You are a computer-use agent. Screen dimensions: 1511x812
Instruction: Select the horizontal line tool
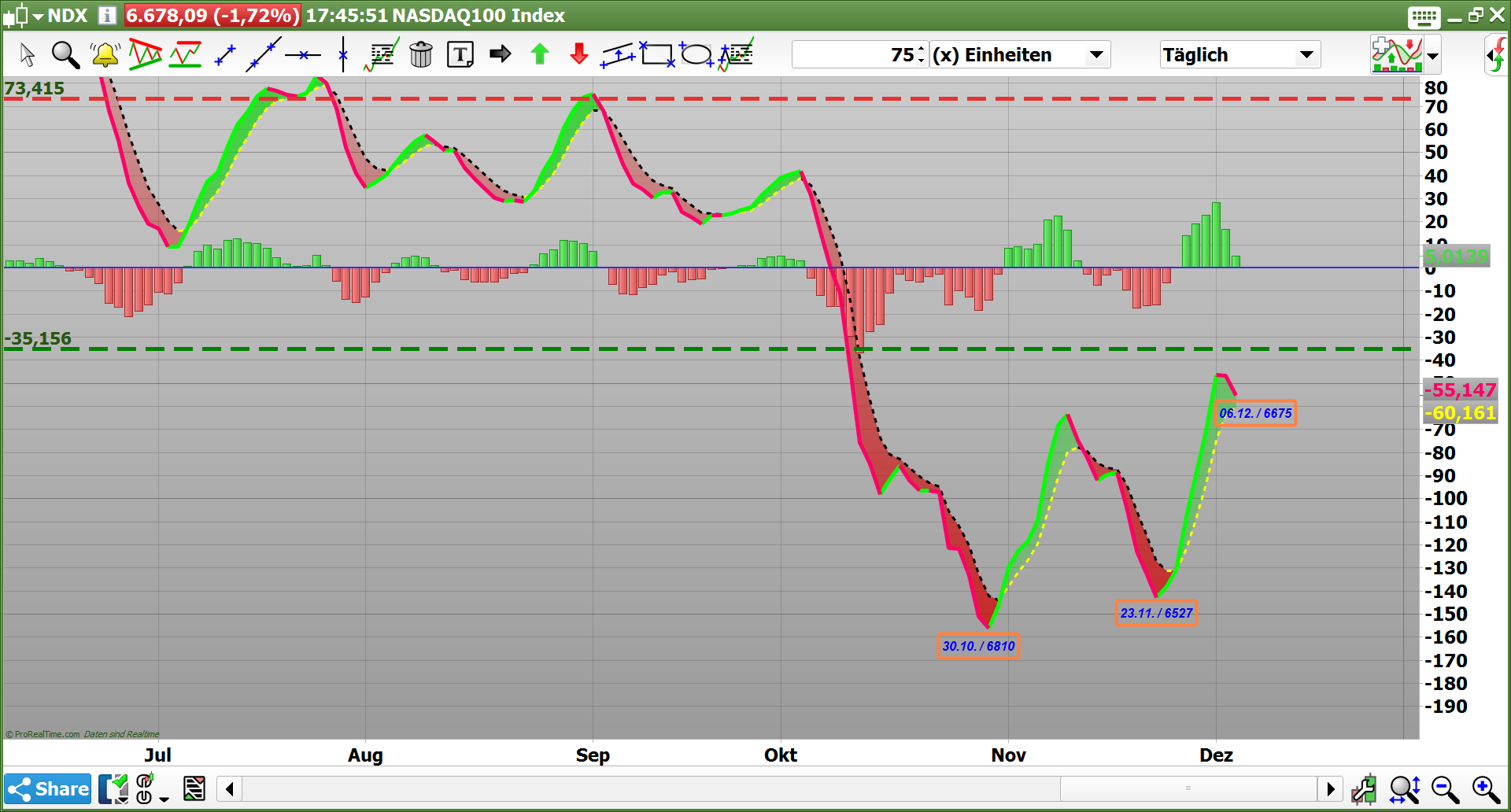(303, 55)
